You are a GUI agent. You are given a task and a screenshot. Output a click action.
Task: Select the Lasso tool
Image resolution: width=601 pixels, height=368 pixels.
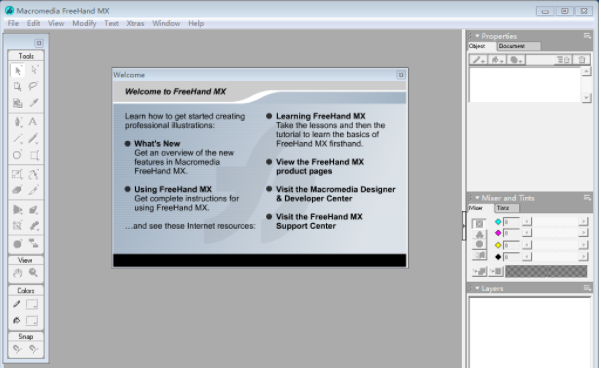pyautogui.click(x=33, y=86)
